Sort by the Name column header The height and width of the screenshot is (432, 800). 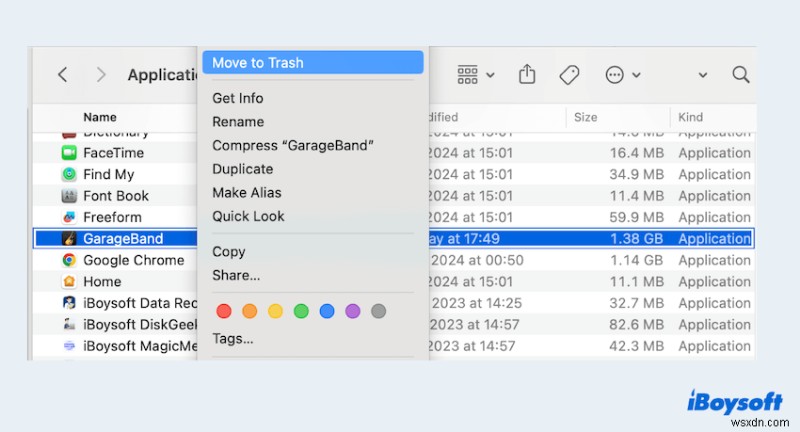coord(100,117)
